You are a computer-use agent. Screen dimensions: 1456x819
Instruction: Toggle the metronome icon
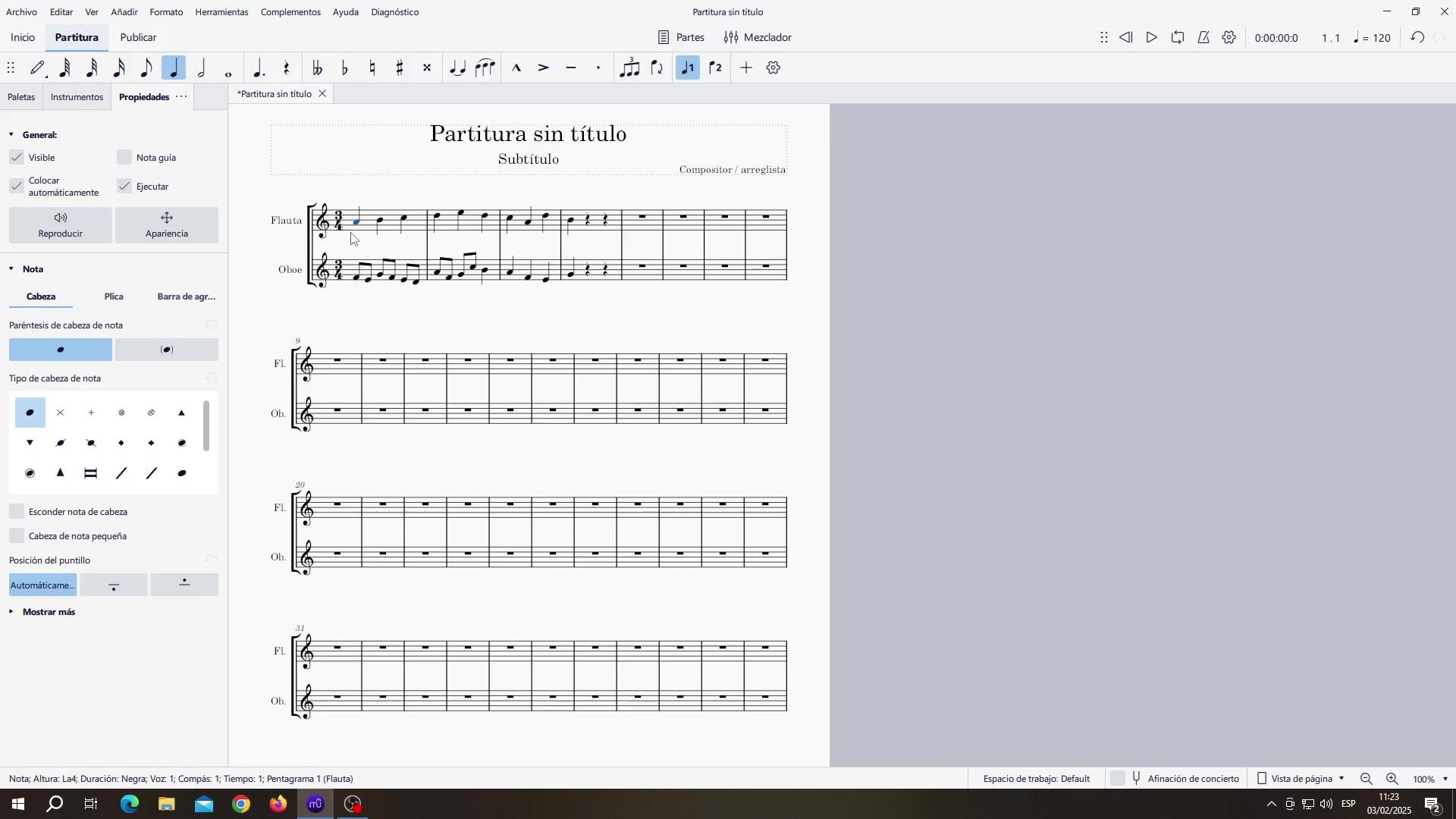point(1203,37)
